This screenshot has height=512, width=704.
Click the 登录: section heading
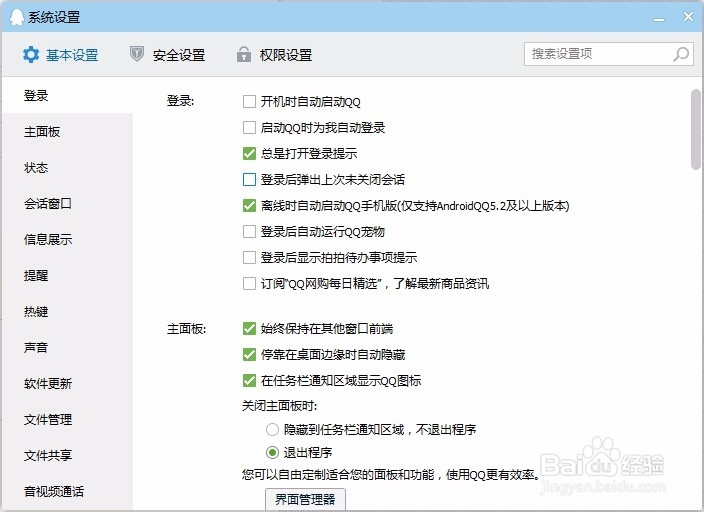pyautogui.click(x=180, y=101)
